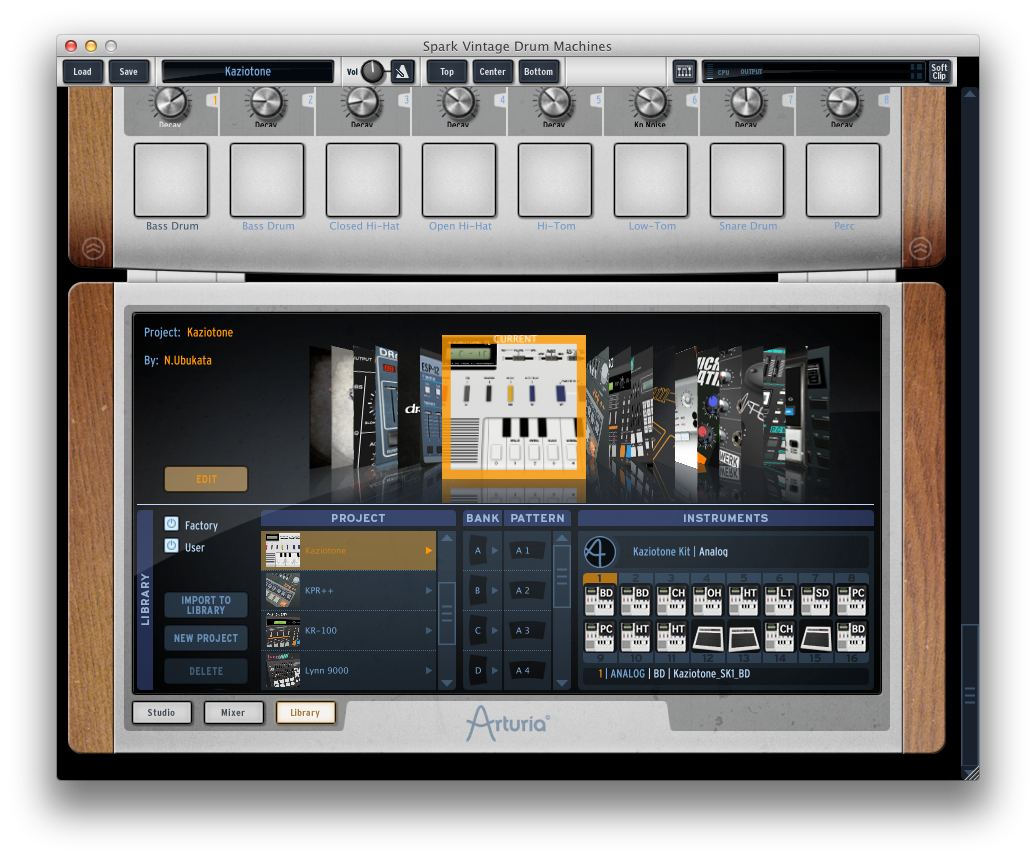The width and height of the screenshot is (1036, 859).
Task: Select instrument slot 10 HT
Action: [x=636, y=637]
